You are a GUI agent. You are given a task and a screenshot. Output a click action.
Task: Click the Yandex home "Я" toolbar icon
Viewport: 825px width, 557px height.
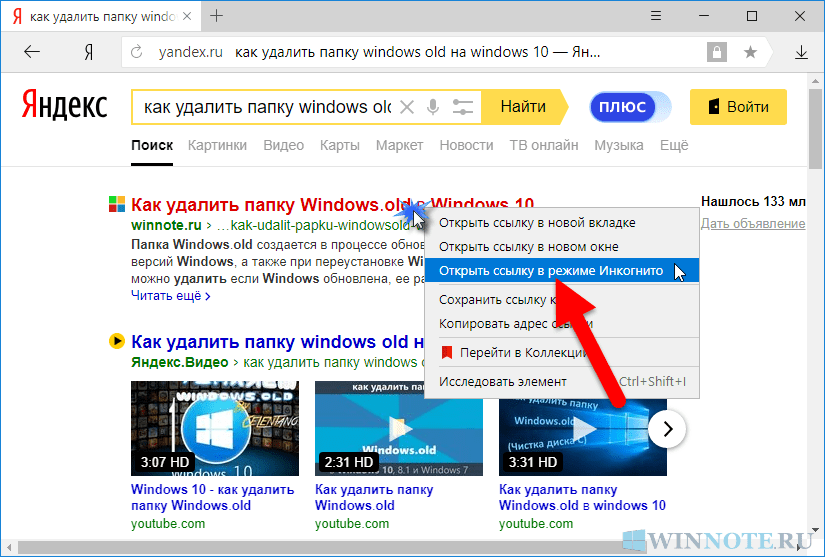pyautogui.click(x=88, y=52)
